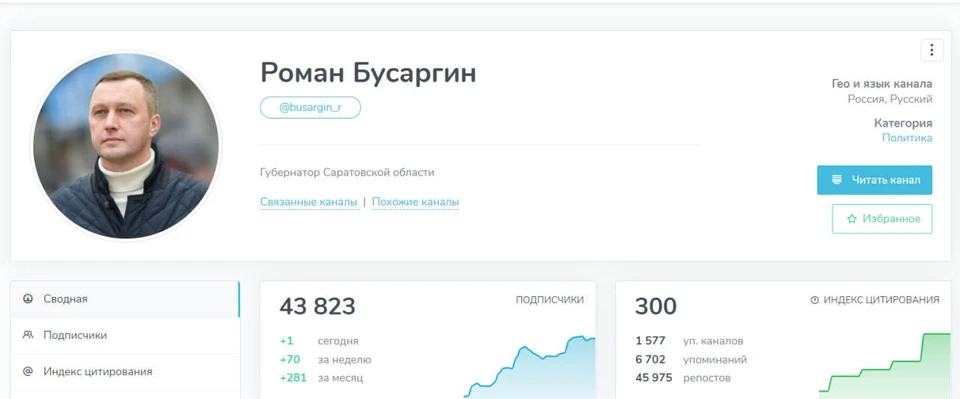Click the ПОДПИСЧИКИ card label
The image size is (960, 399).
[550, 300]
